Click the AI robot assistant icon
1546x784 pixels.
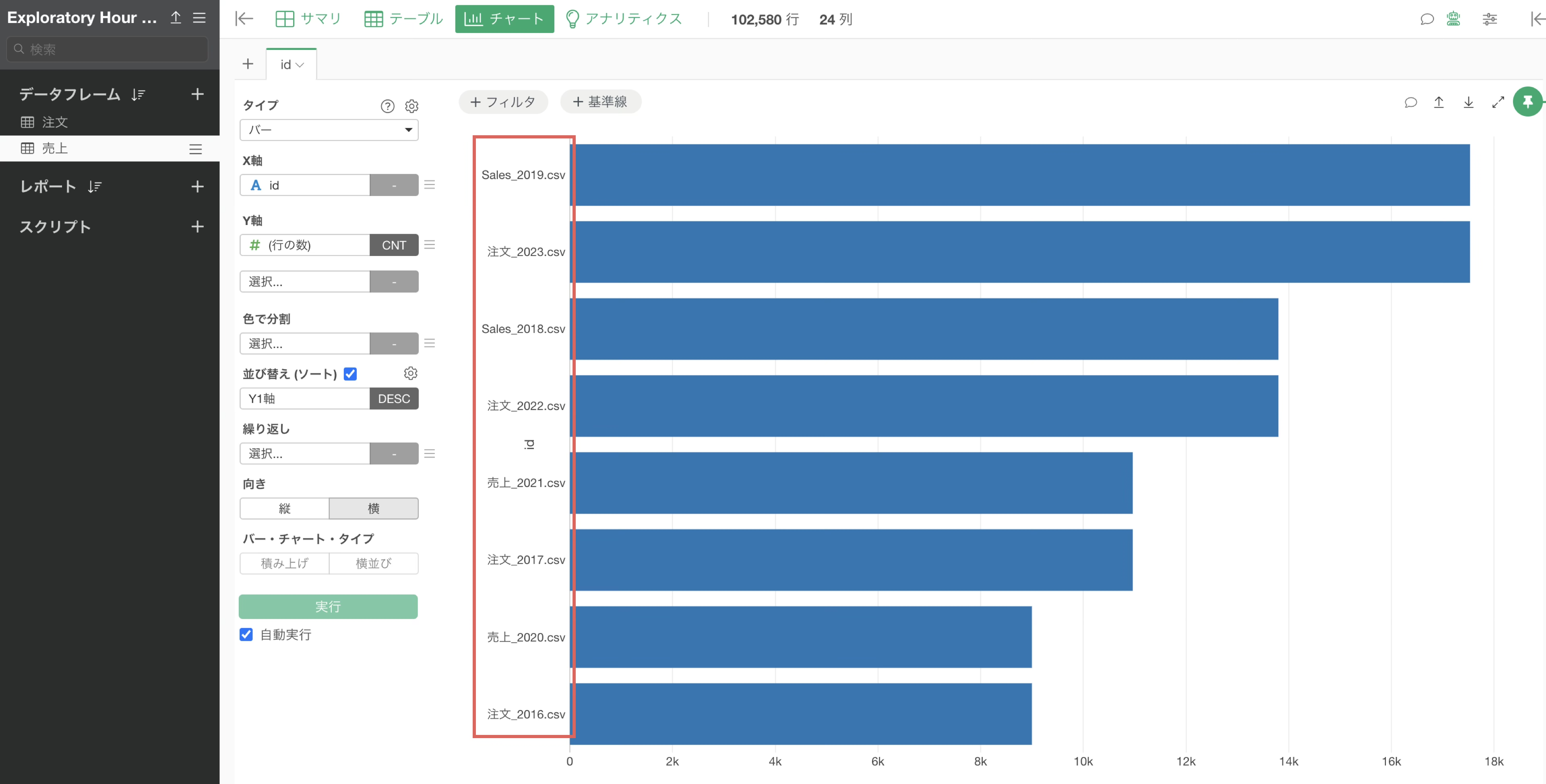1453,19
